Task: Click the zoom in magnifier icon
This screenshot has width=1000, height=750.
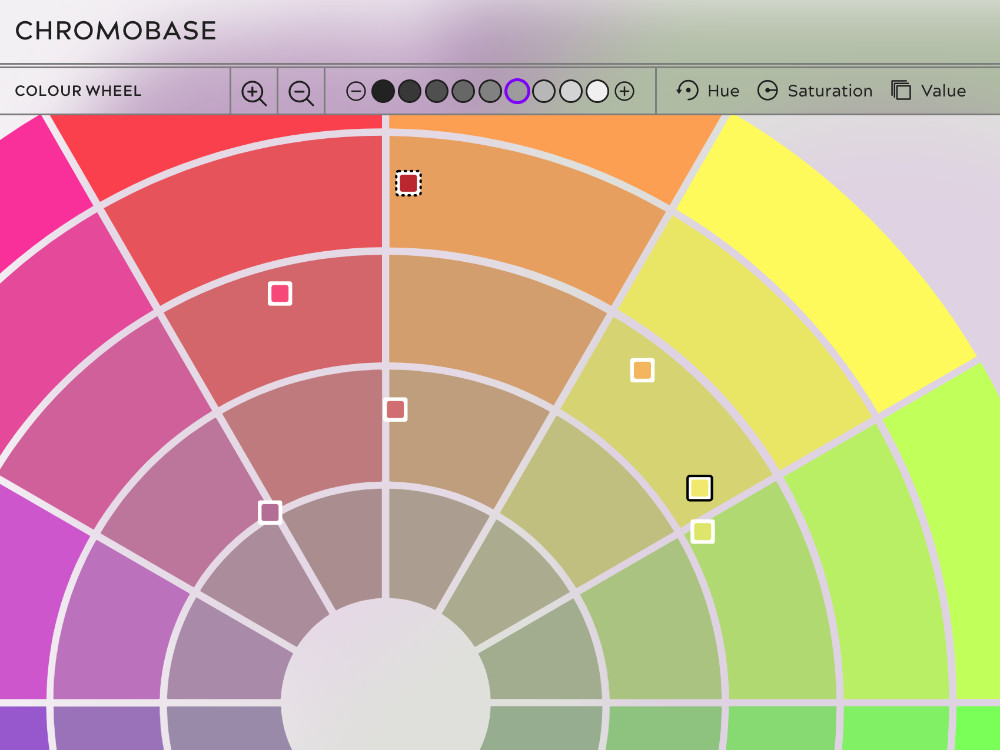Action: click(254, 92)
